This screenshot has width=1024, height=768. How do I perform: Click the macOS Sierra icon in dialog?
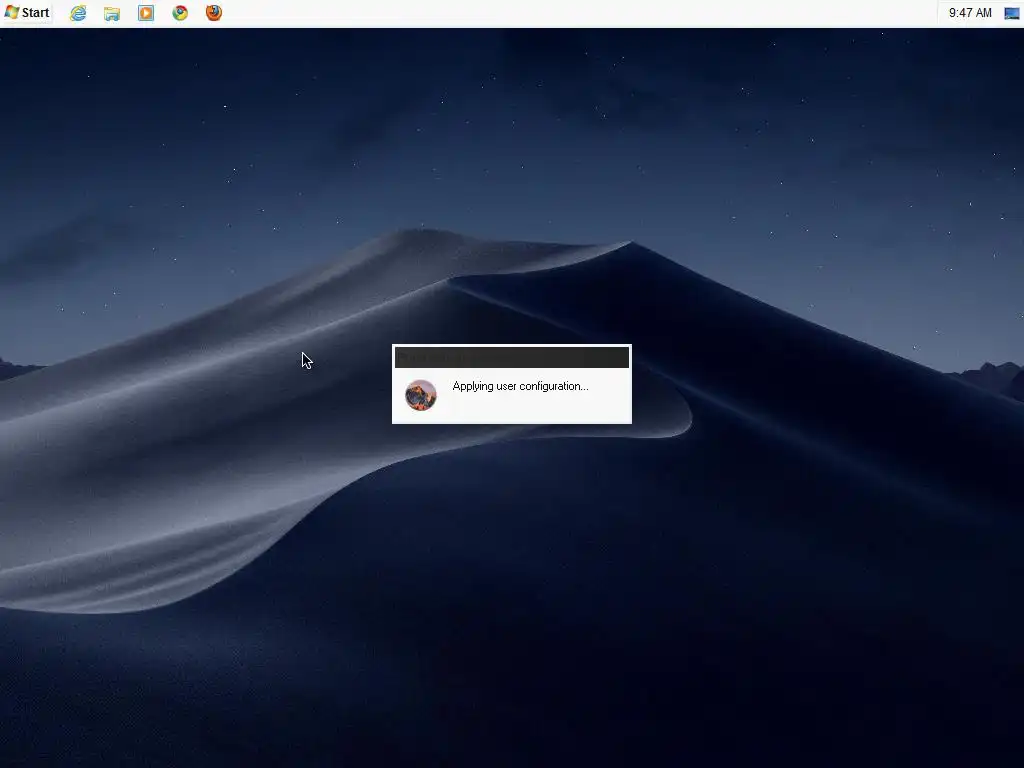tap(421, 395)
